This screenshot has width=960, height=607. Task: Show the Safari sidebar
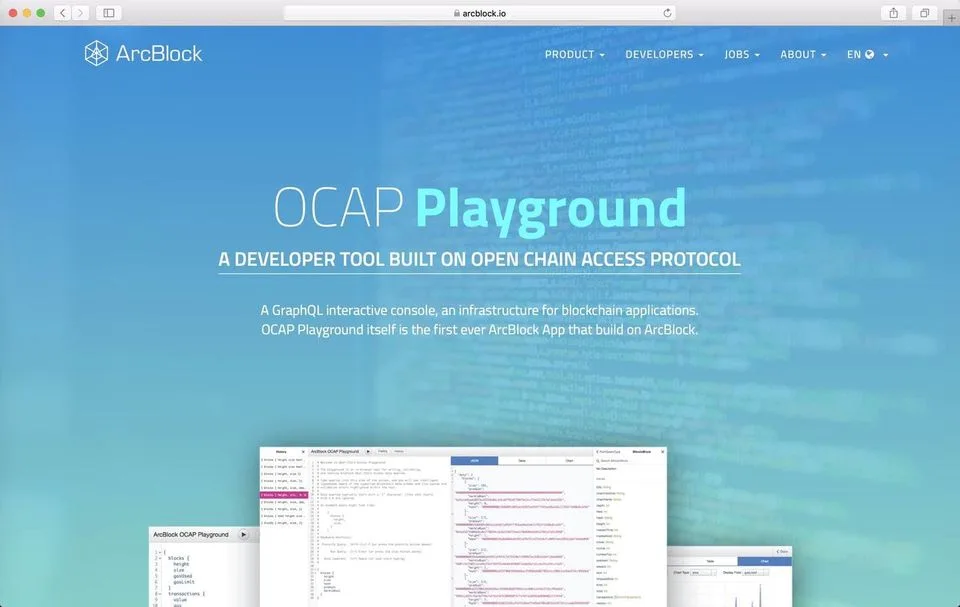109,13
